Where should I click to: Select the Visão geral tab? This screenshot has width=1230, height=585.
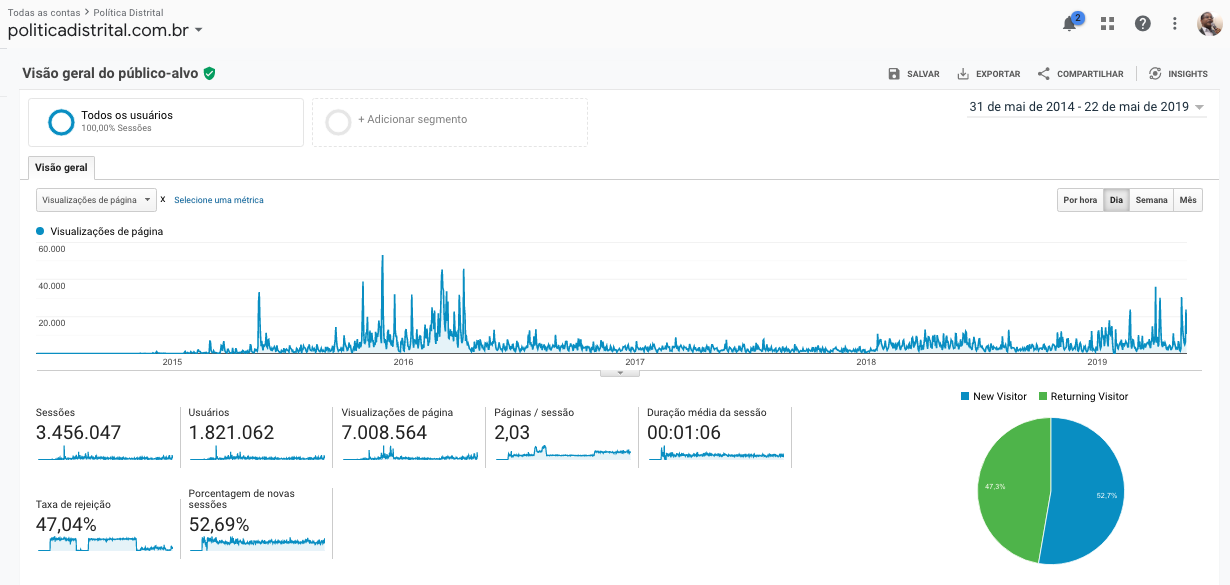coord(62,168)
